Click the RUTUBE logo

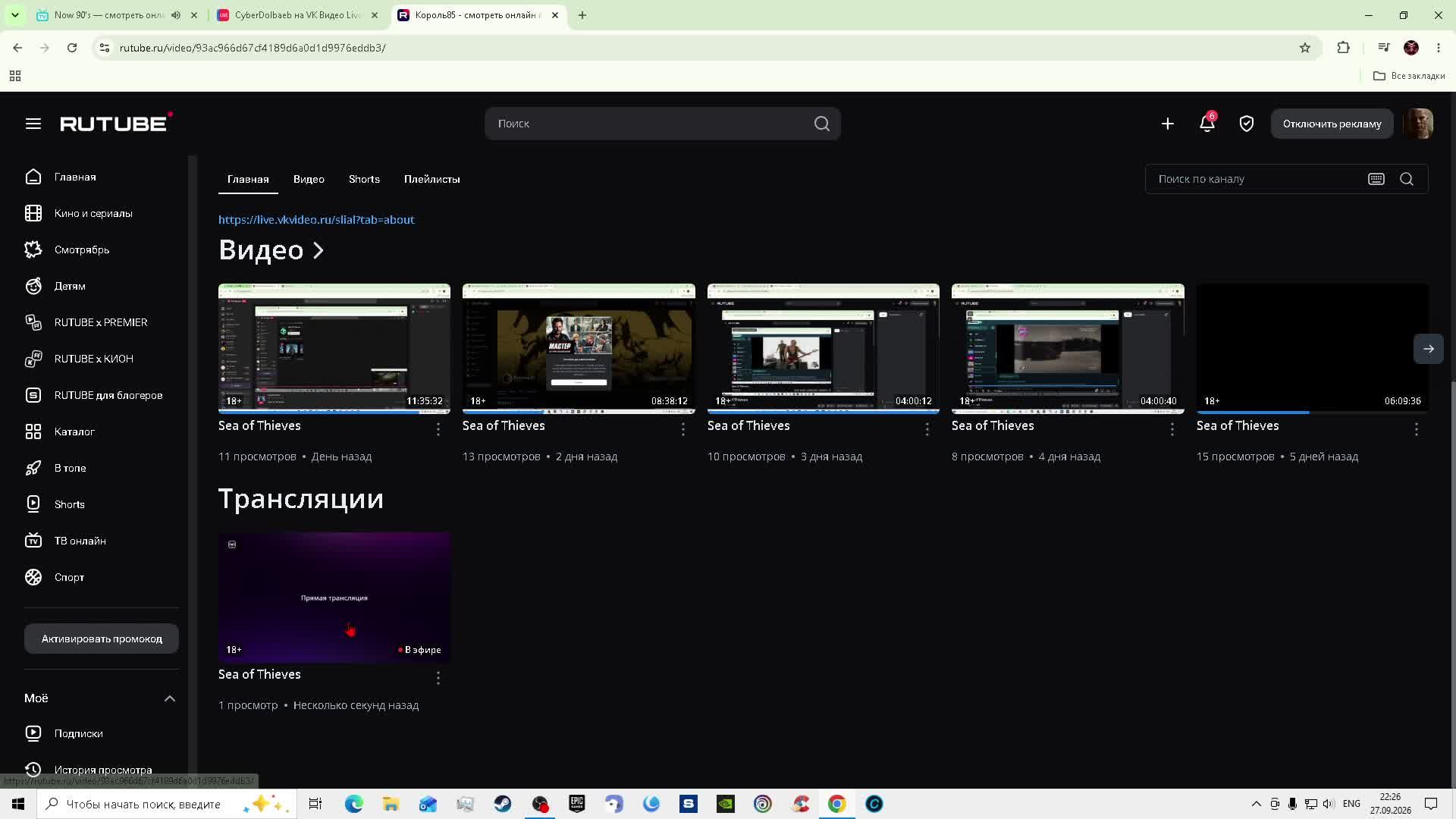pos(116,123)
